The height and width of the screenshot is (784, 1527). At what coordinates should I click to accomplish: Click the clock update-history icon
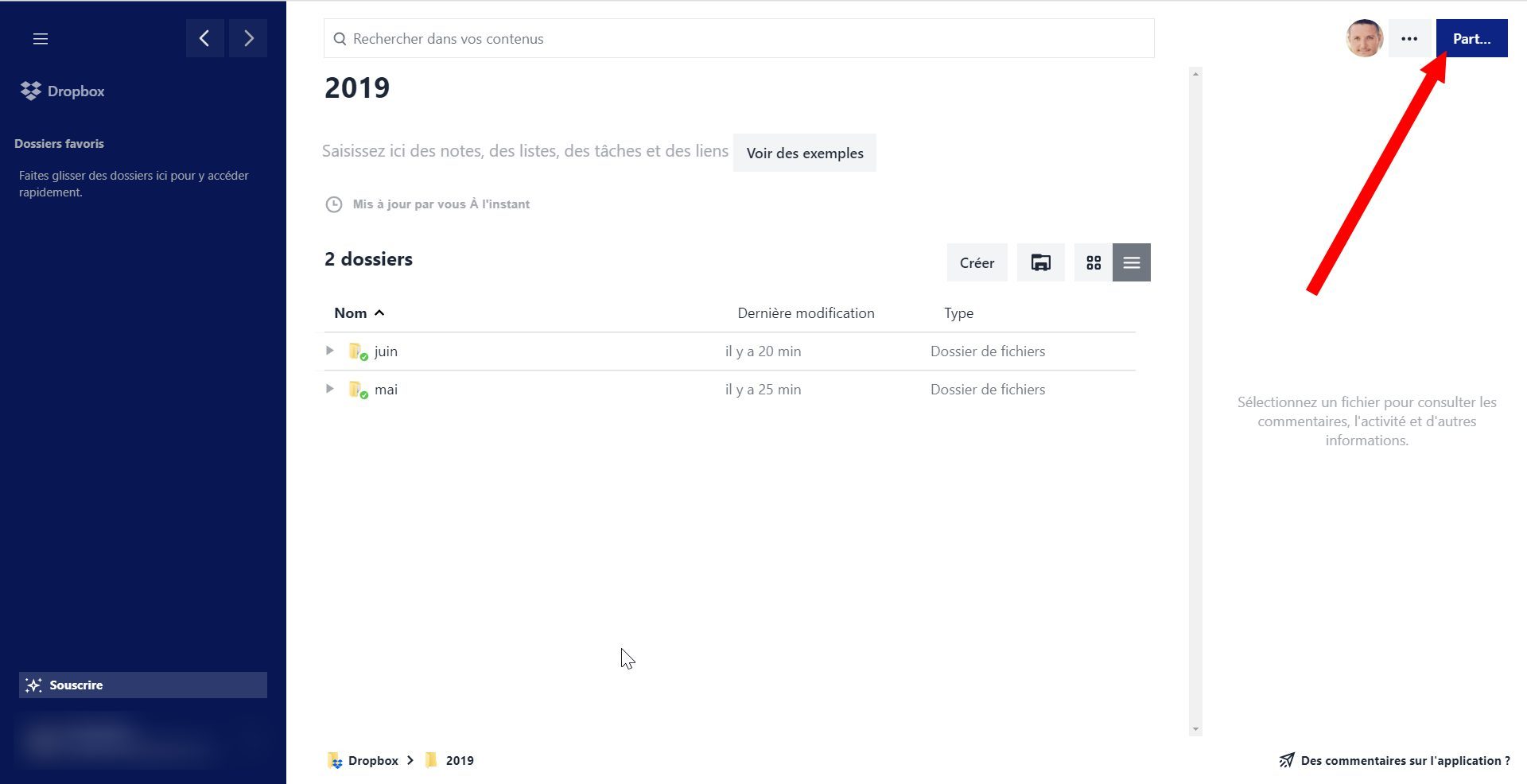[334, 204]
